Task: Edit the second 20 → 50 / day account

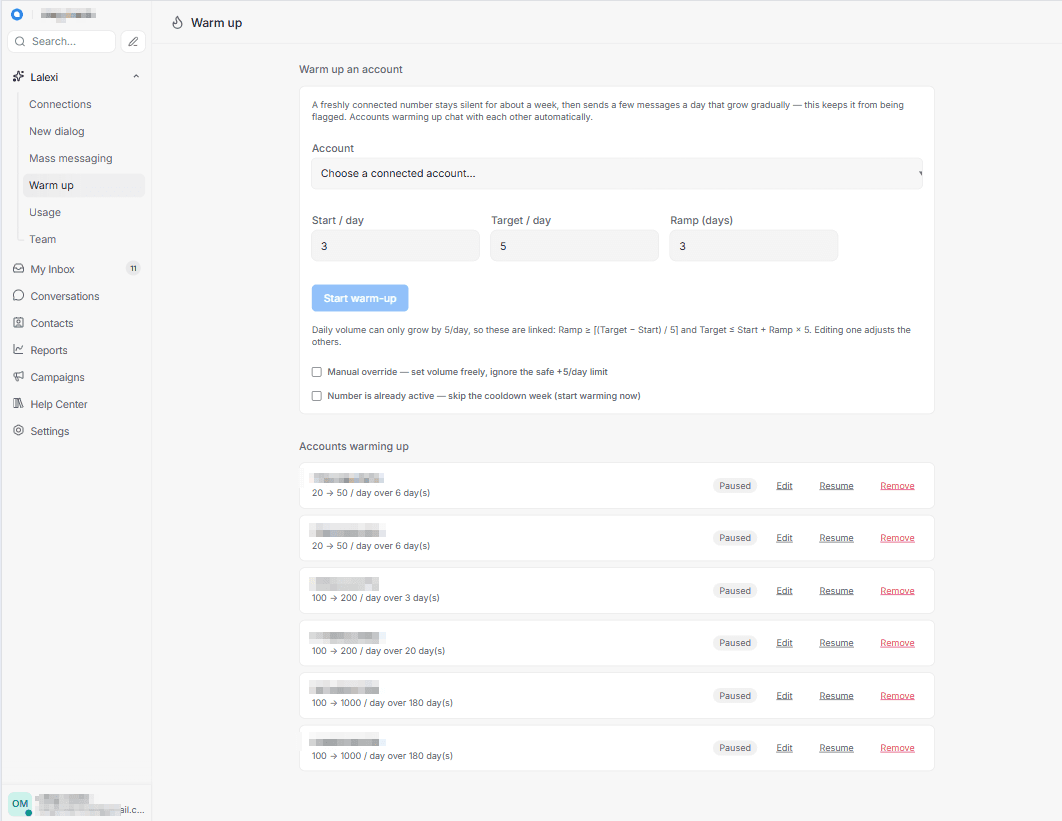Action: (784, 538)
